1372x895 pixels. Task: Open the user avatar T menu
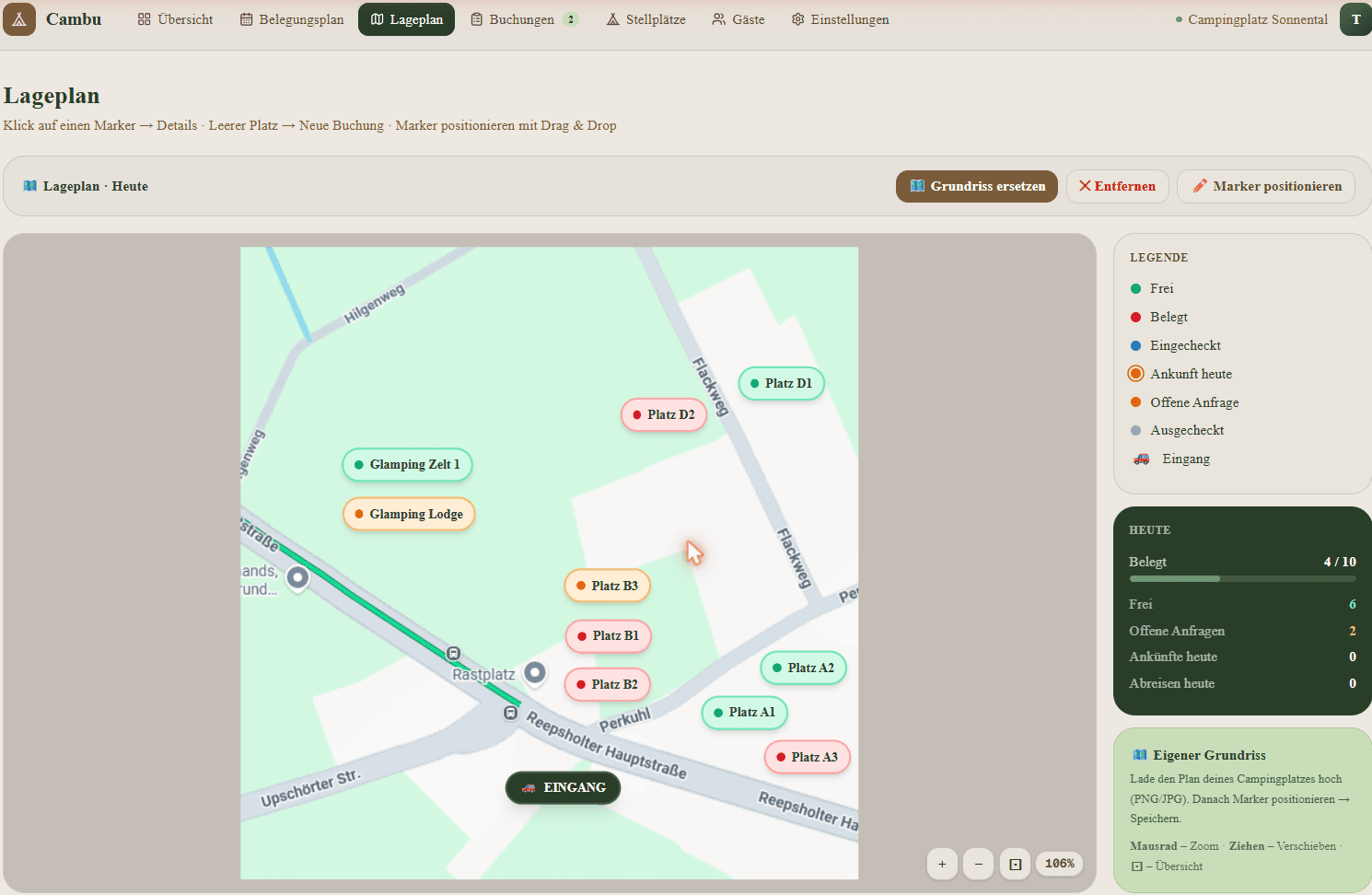[1355, 19]
